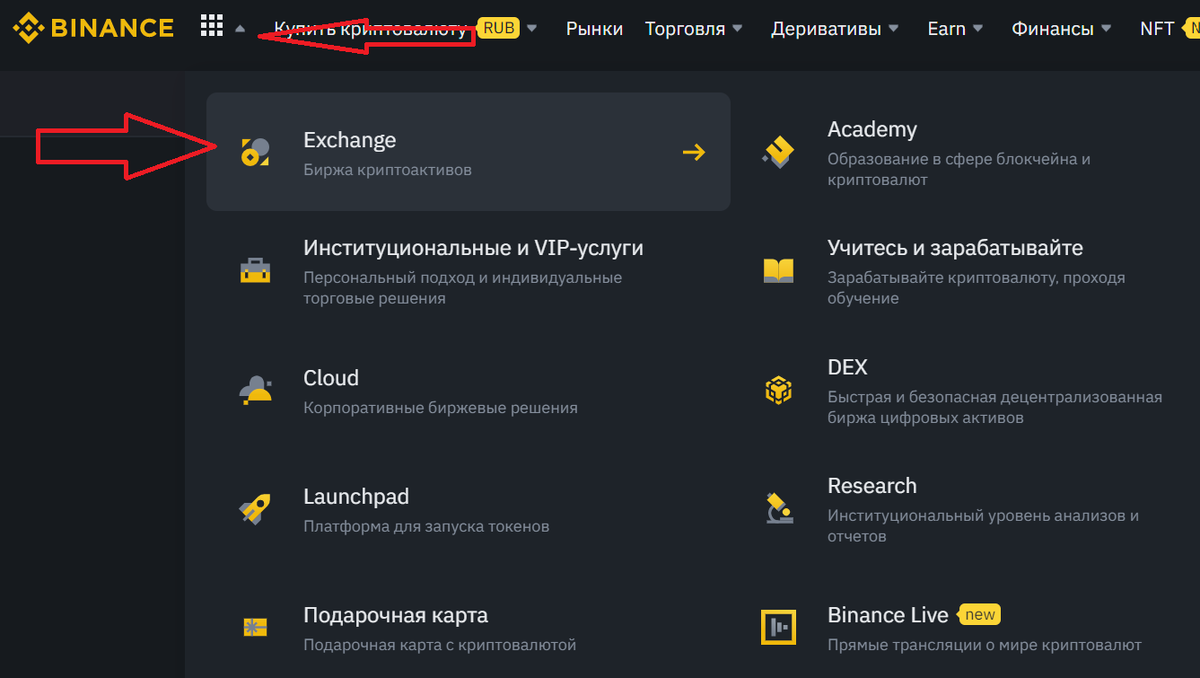Click 'Платформа для запуска токенов' text
This screenshot has width=1200, height=678.
(x=426, y=526)
